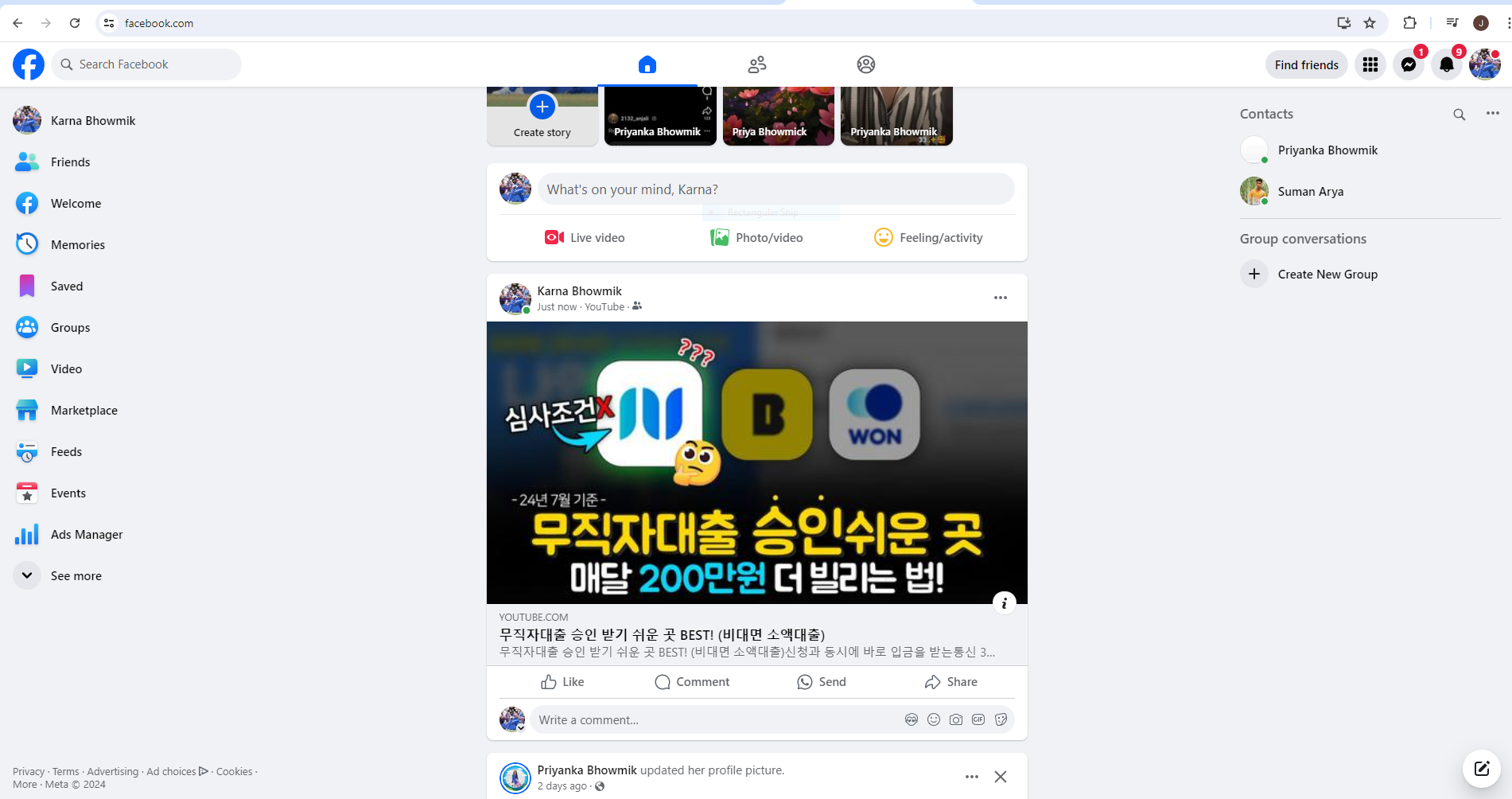The image size is (1512, 799).
Task: Open the Groups tab in top navigation
Action: click(x=866, y=64)
